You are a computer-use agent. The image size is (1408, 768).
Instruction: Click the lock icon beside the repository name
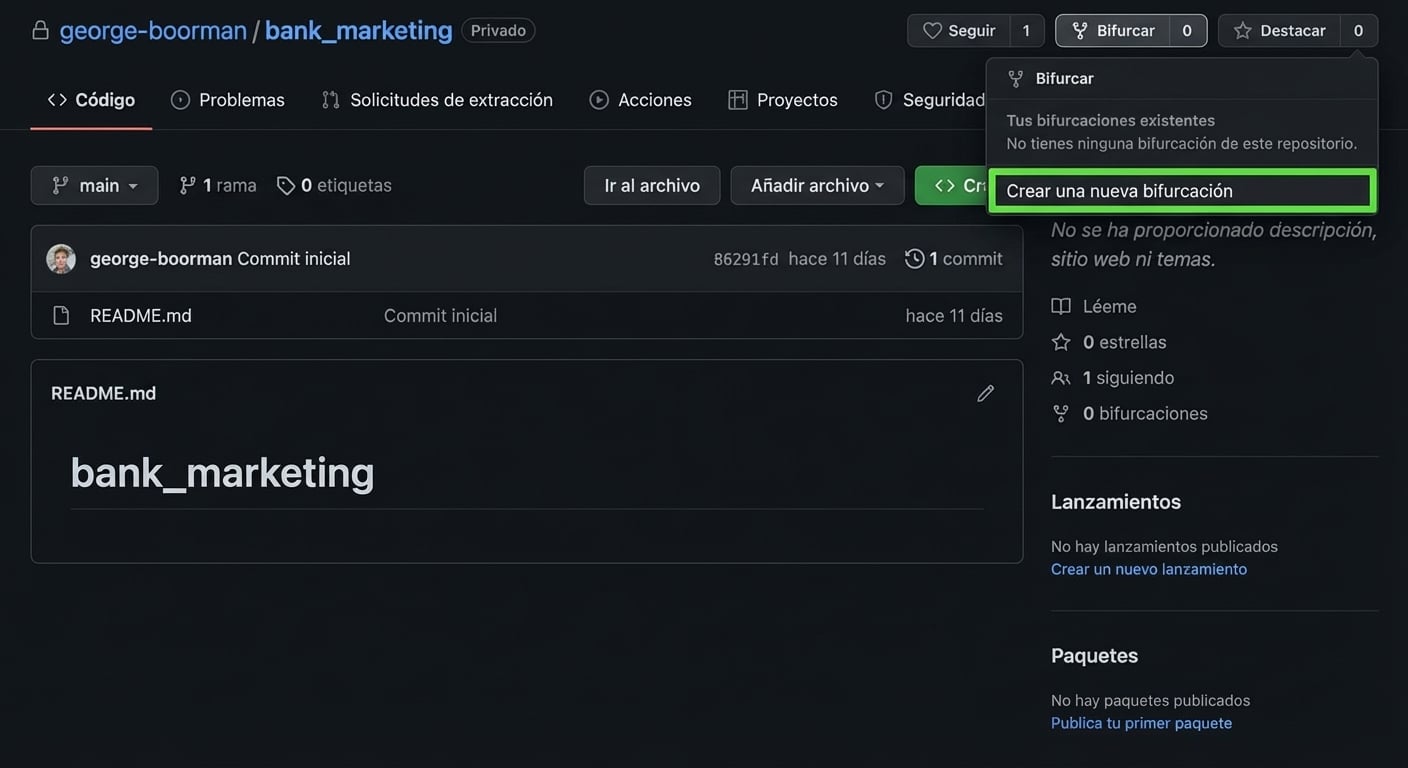pyautogui.click(x=40, y=31)
